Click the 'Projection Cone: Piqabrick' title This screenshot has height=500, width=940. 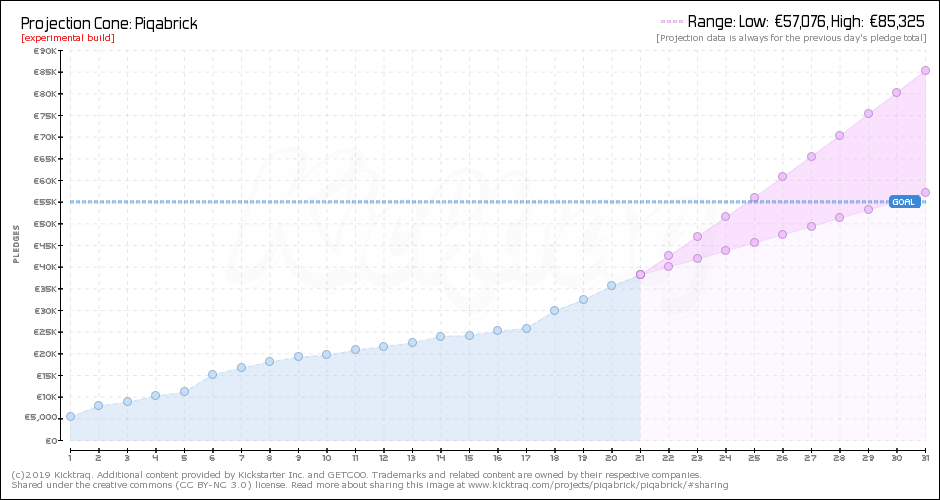[x=109, y=24]
